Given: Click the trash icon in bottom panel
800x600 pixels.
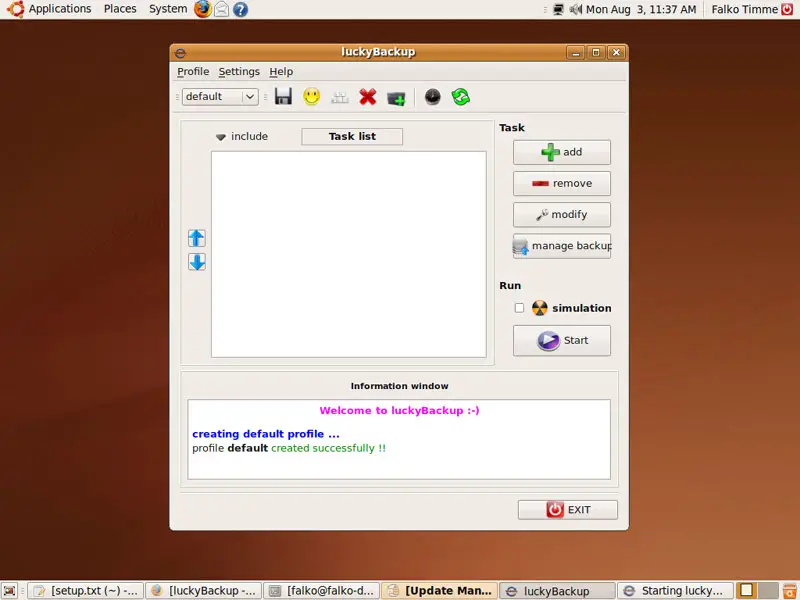Looking at the screenshot, I should [x=790, y=591].
